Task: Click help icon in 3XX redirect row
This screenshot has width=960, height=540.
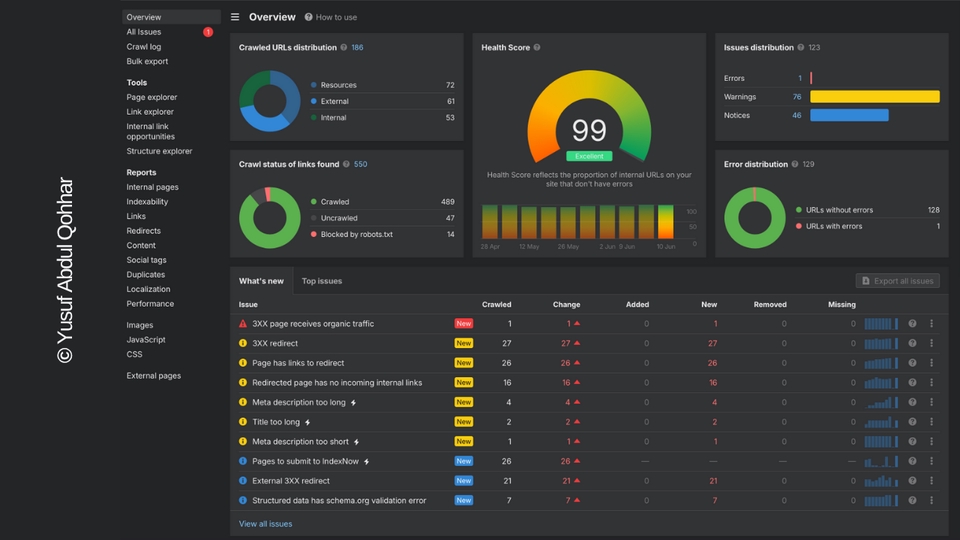Action: click(912, 343)
